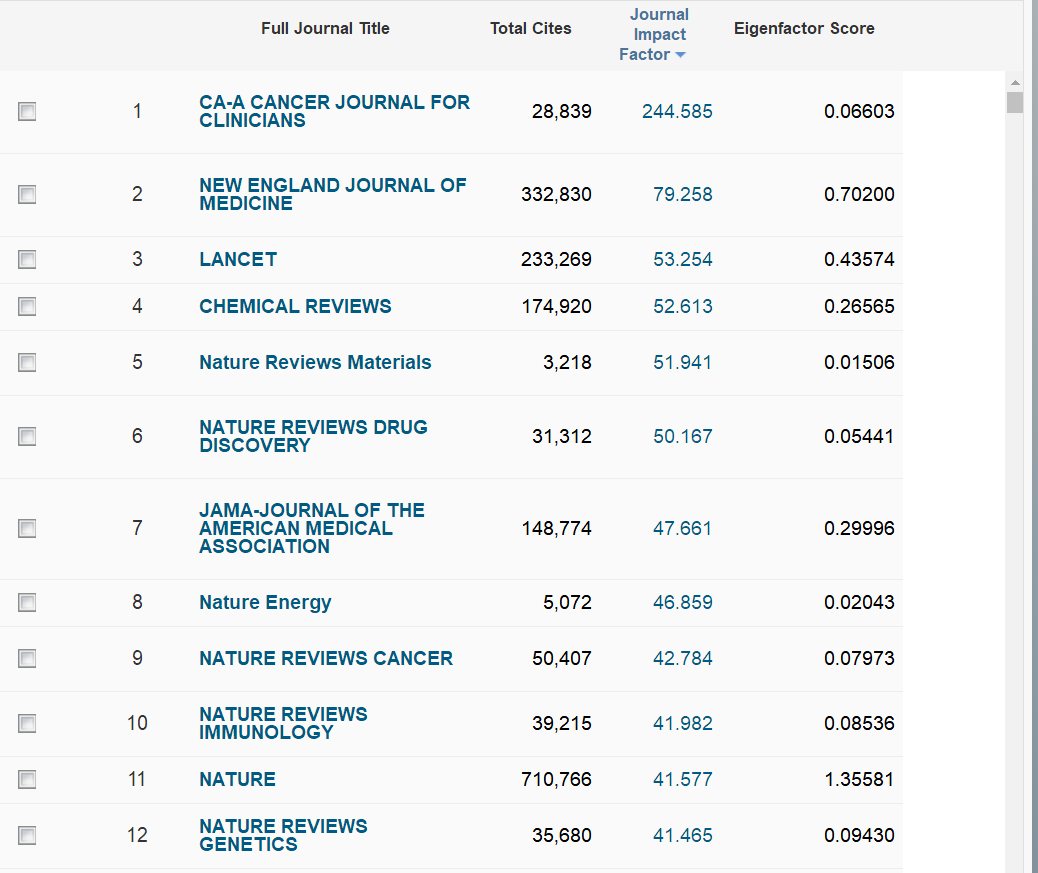Select eigenfactor score 0.09430

[859, 835]
